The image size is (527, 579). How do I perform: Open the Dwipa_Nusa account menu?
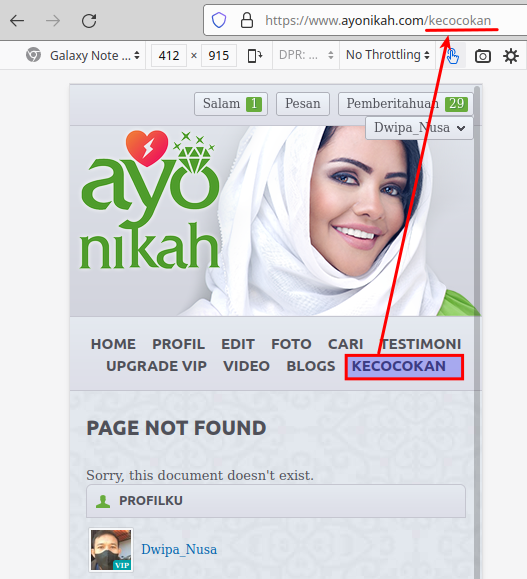point(419,128)
